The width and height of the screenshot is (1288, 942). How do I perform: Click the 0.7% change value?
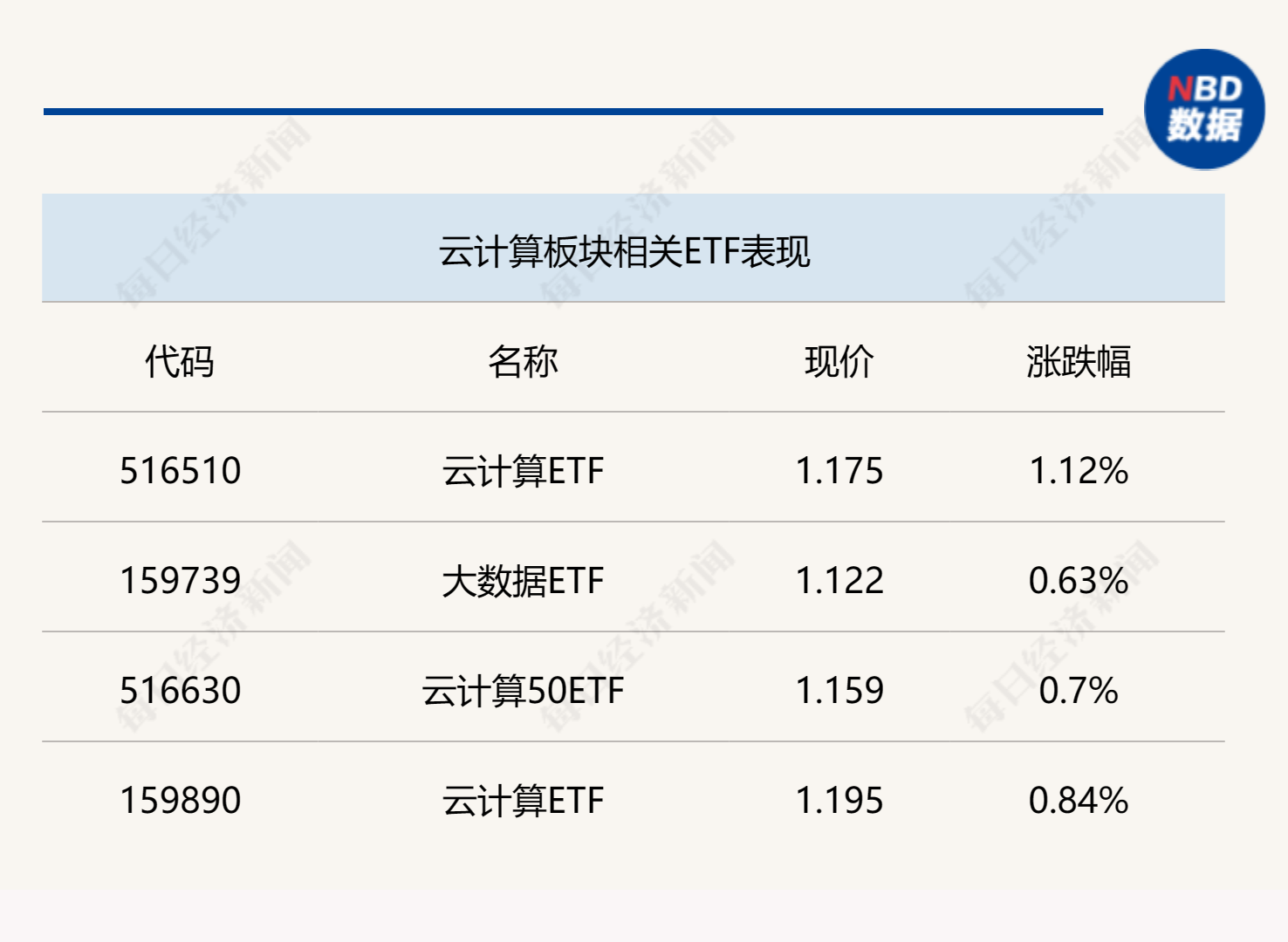(1079, 691)
